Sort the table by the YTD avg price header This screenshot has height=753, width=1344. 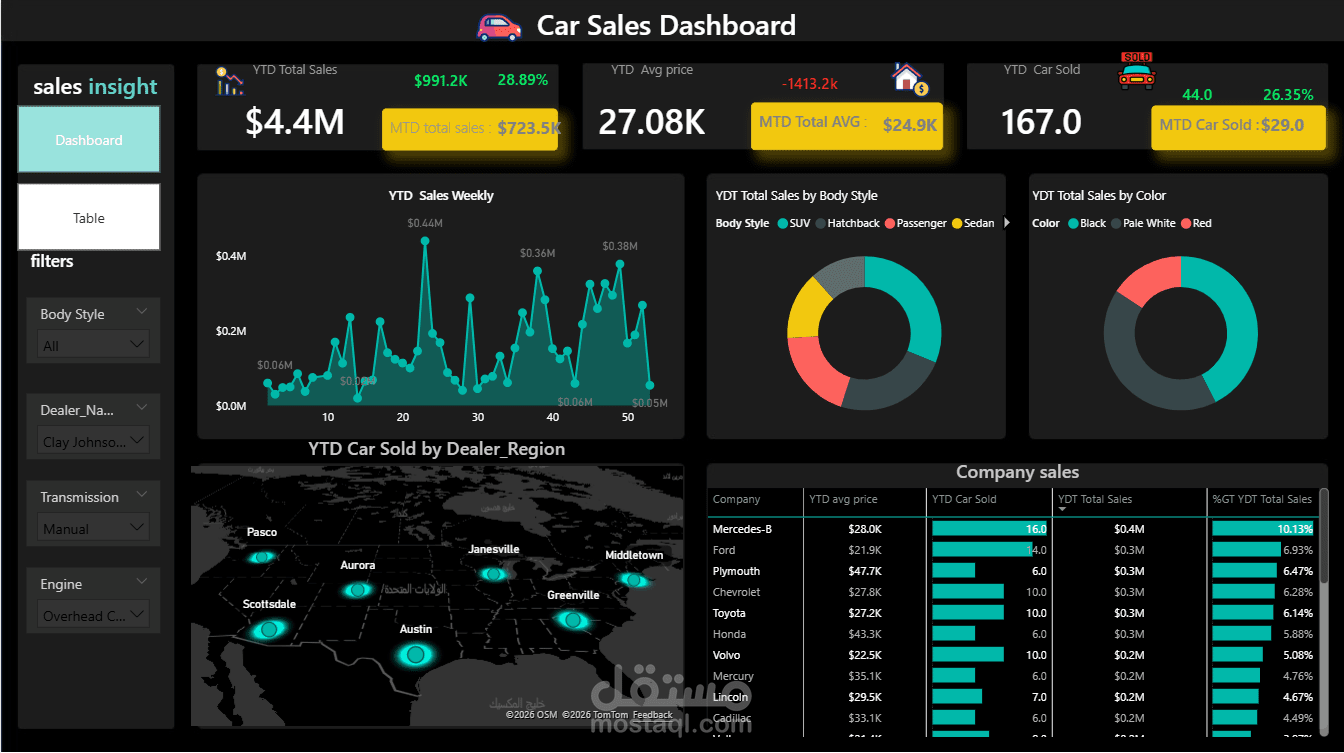[843, 499]
